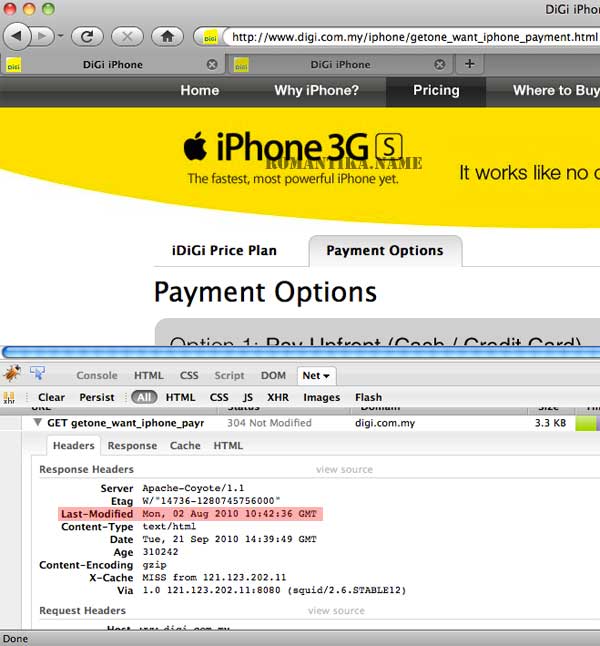
Task: Go to the browser Home page icon
Action: tap(167, 37)
